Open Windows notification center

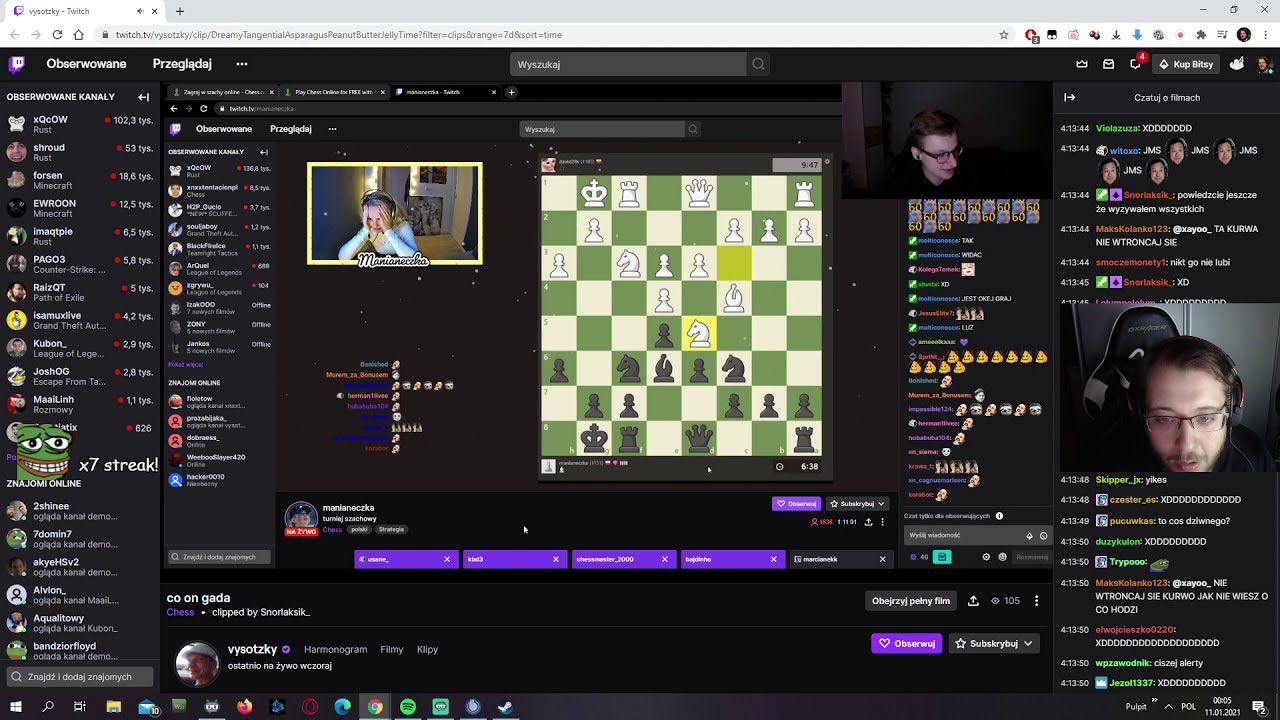1260,707
